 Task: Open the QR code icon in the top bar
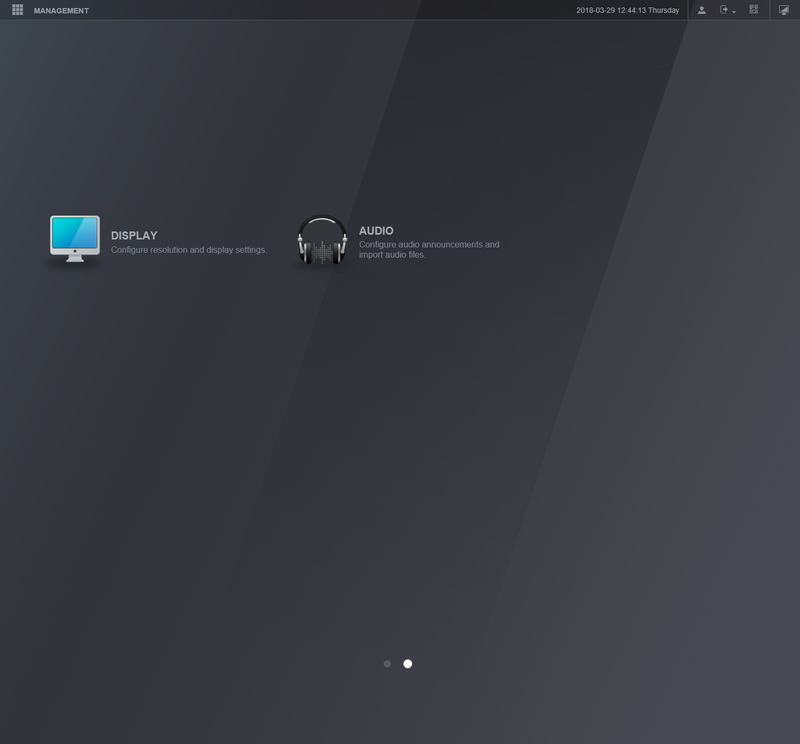755,10
